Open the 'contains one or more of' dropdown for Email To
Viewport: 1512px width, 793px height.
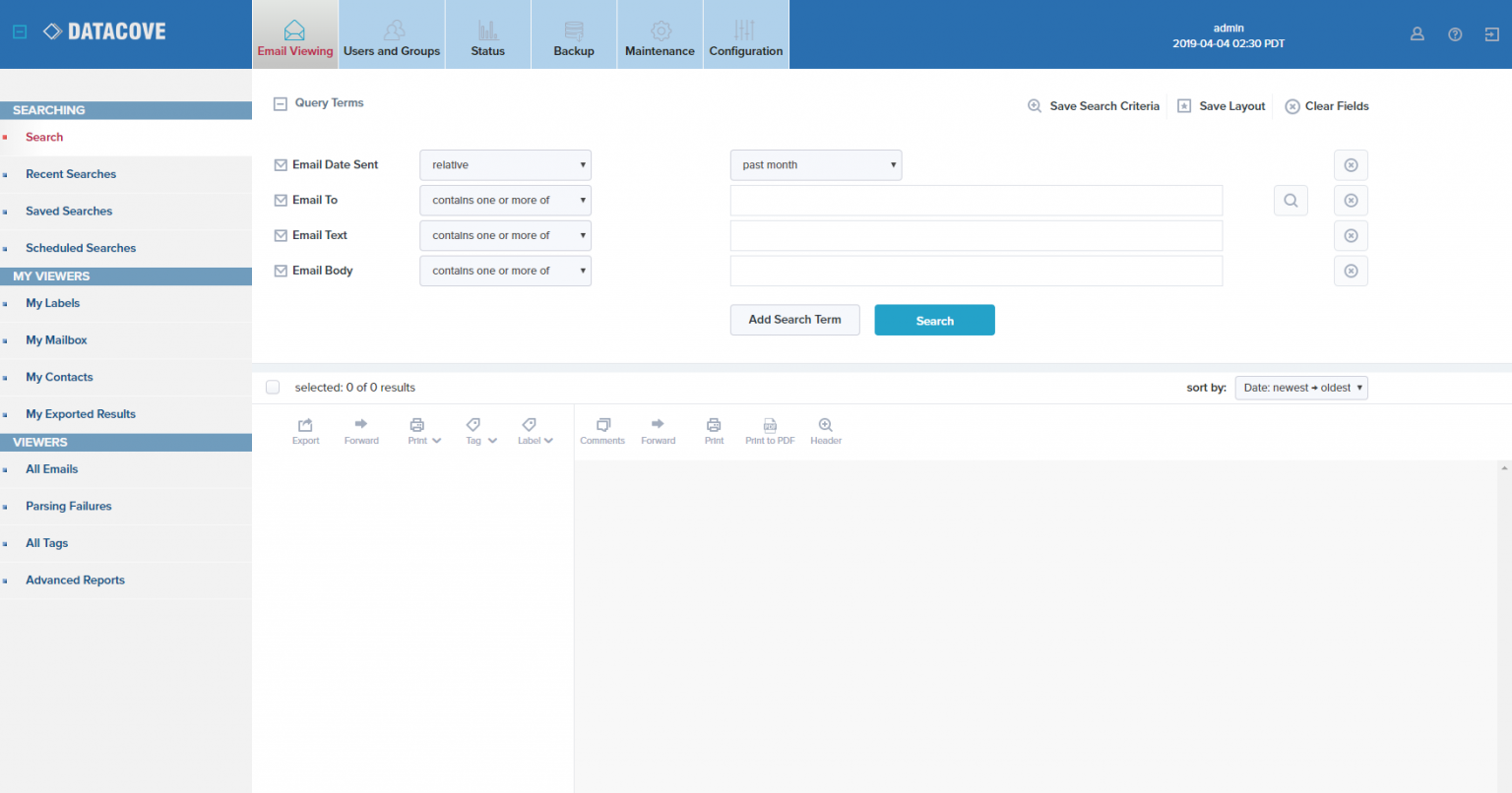(505, 200)
